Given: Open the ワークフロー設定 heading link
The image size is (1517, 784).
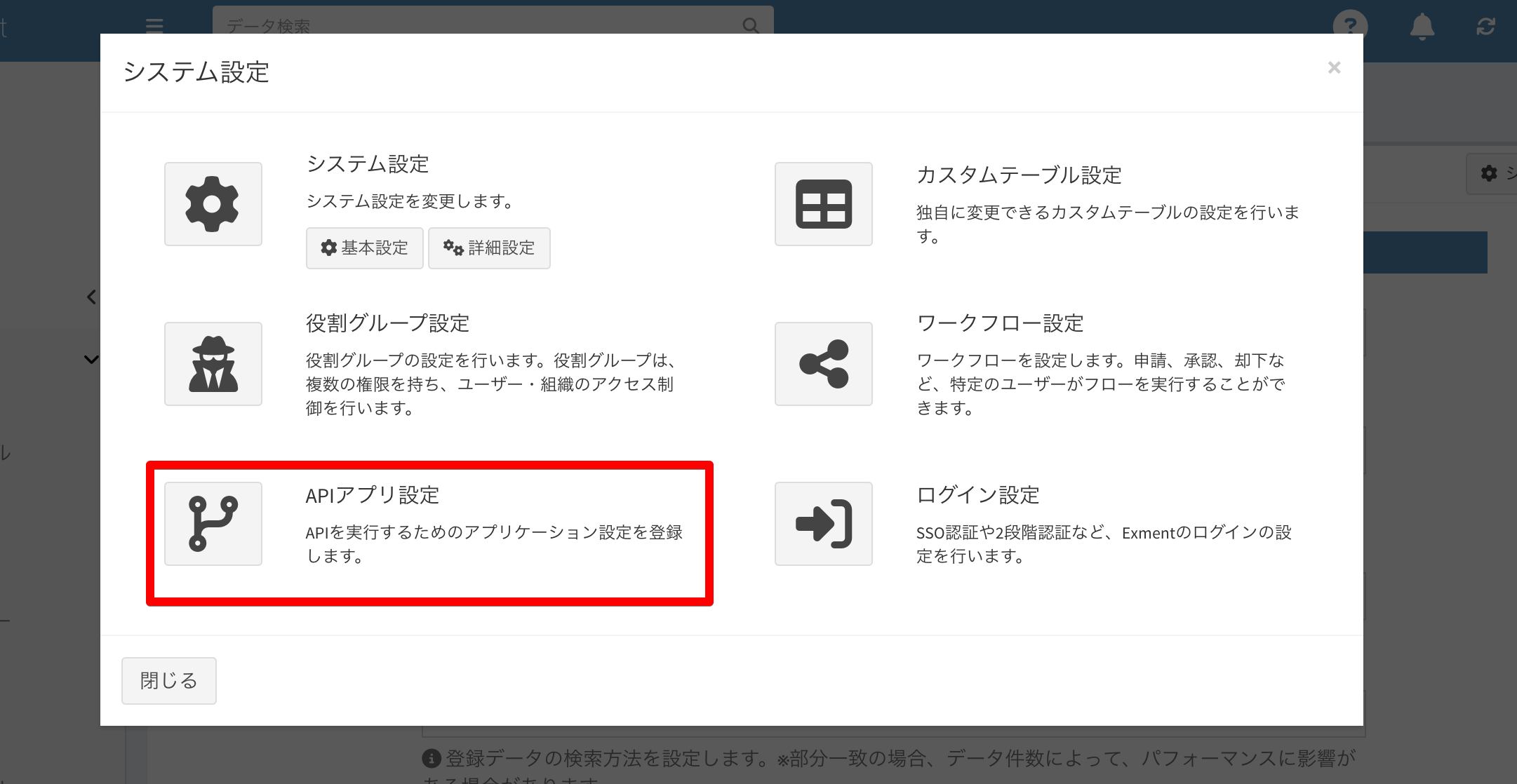Looking at the screenshot, I should coord(1000,323).
